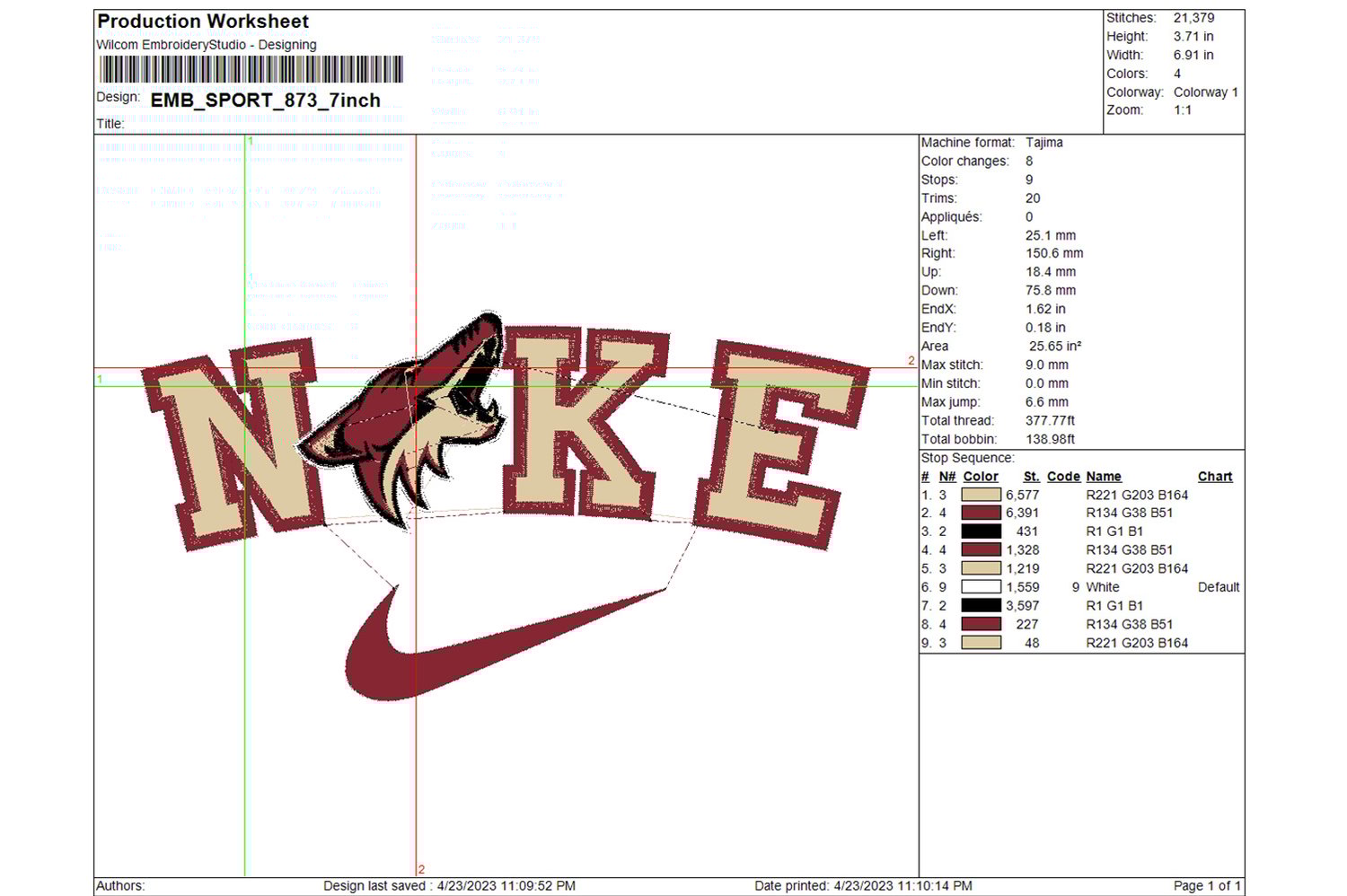1347x896 pixels.
Task: Click the "Title:" label
Action: pyautogui.click(x=110, y=124)
